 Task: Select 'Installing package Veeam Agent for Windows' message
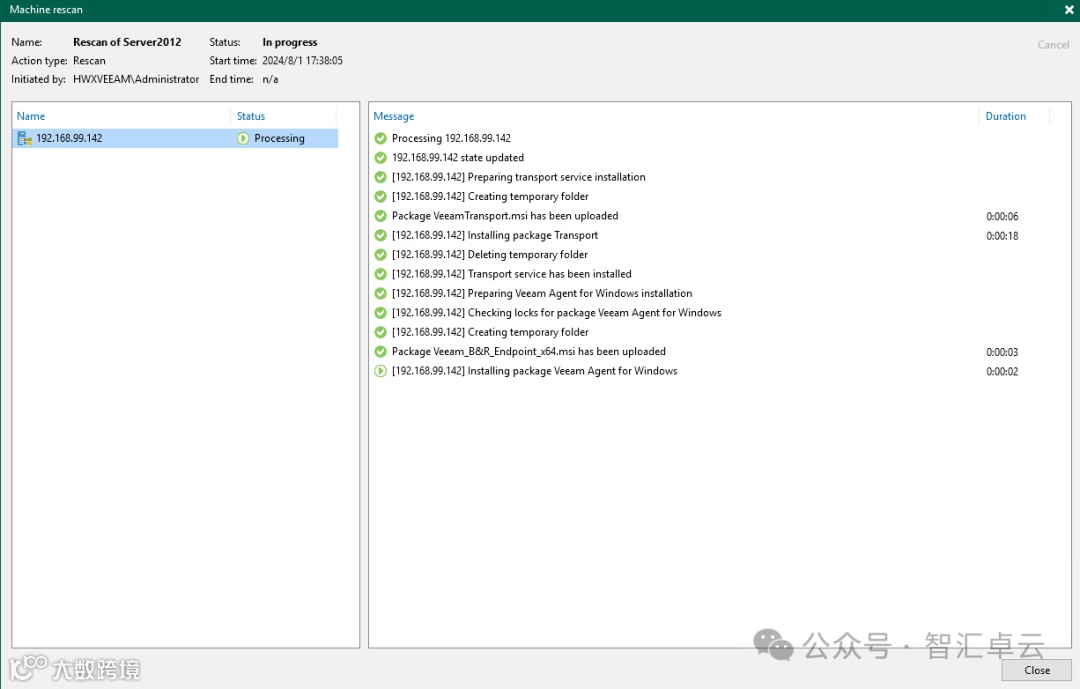534,371
